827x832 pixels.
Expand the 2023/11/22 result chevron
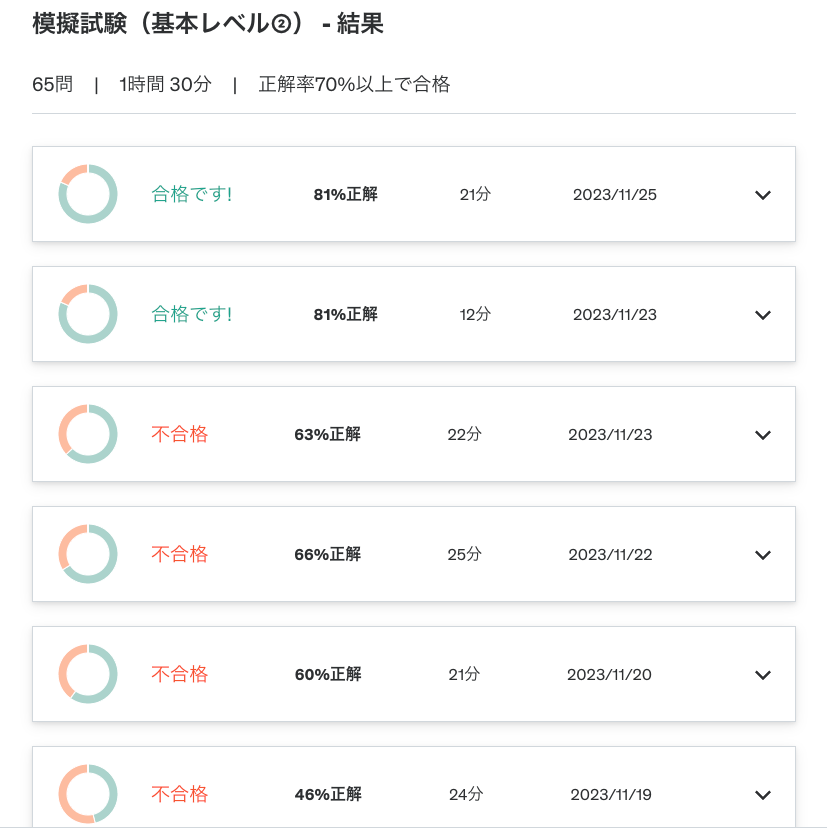[x=762, y=554]
